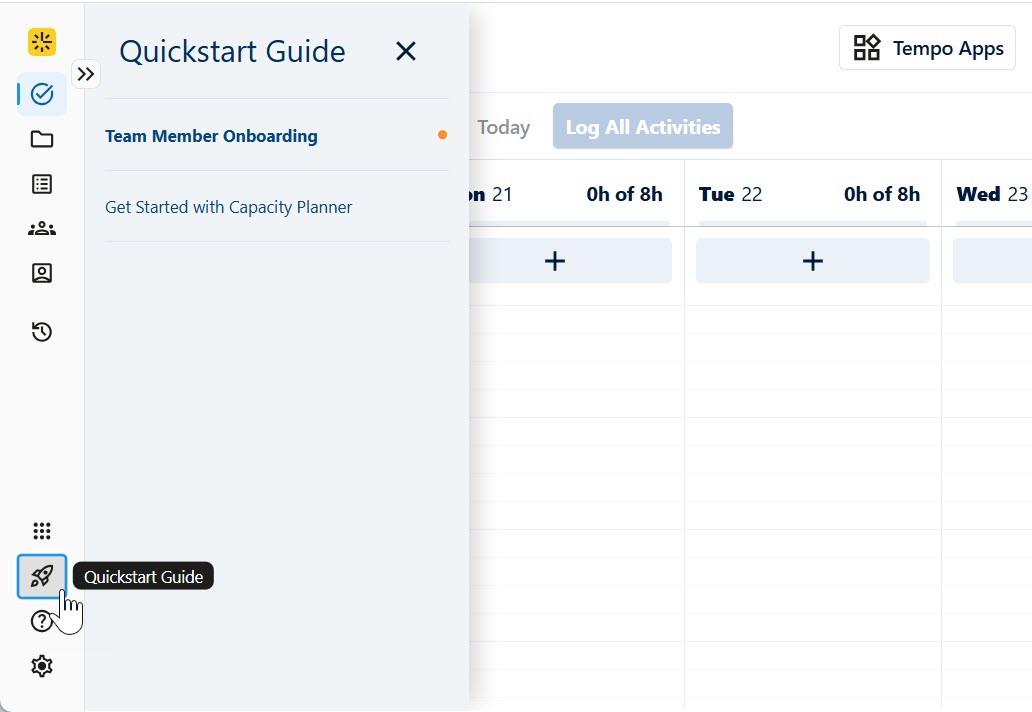
Task: Open the Accounts profile card icon
Action: point(41,273)
